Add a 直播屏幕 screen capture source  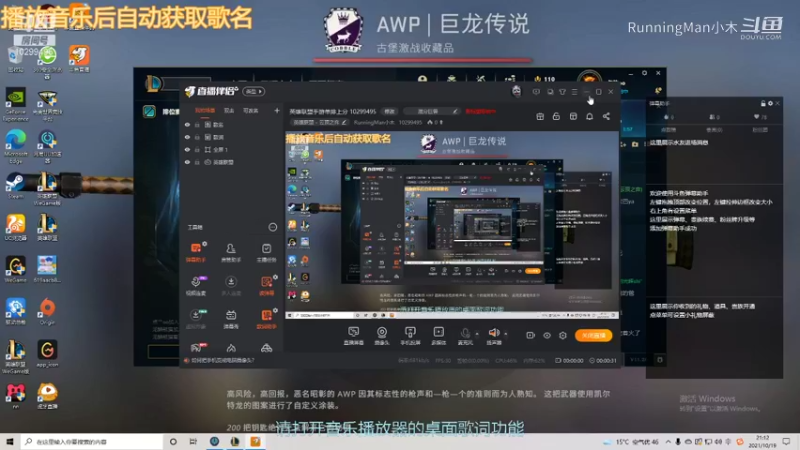pos(353,336)
